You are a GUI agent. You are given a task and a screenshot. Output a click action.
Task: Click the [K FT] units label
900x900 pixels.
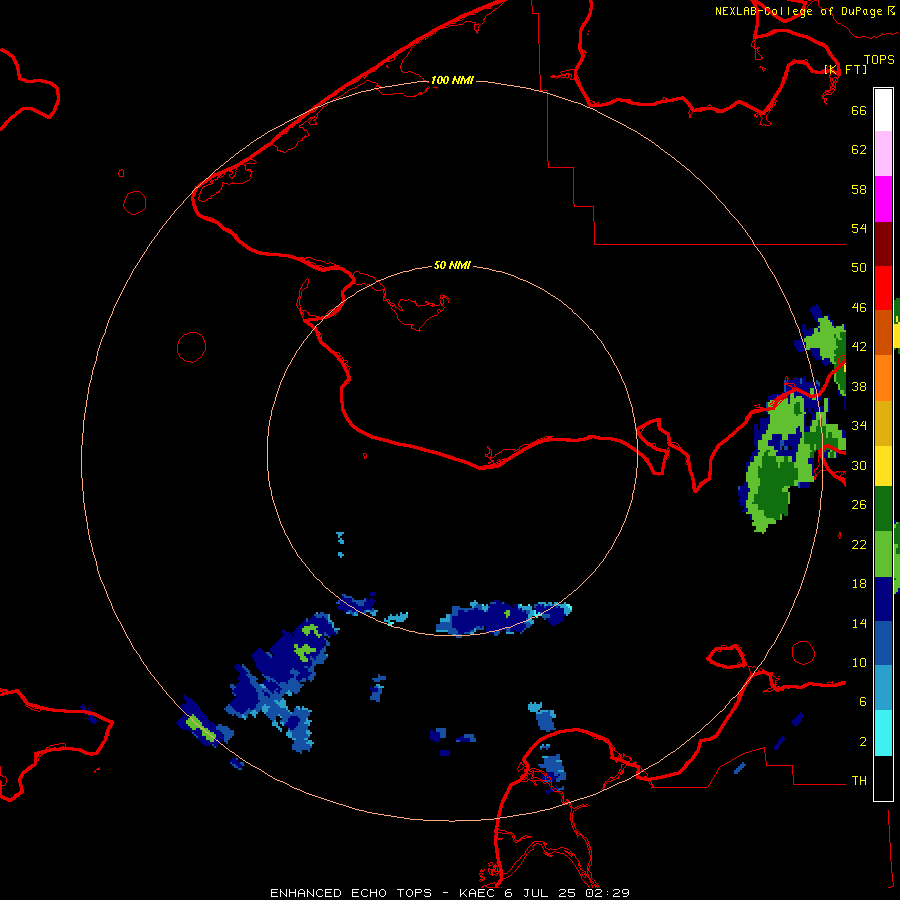845,69
